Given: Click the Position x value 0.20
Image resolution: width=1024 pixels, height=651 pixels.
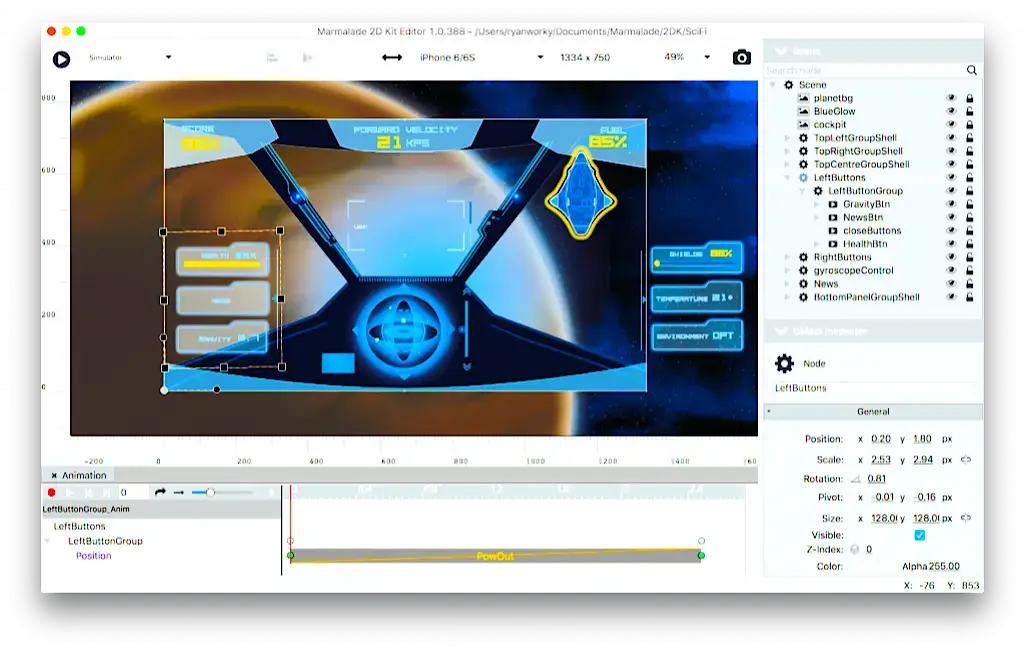Looking at the screenshot, I should coord(881,439).
